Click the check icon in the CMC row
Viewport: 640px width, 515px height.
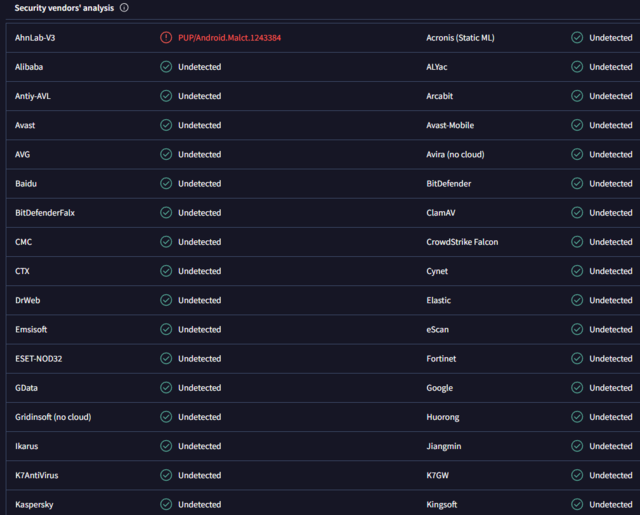click(166, 242)
